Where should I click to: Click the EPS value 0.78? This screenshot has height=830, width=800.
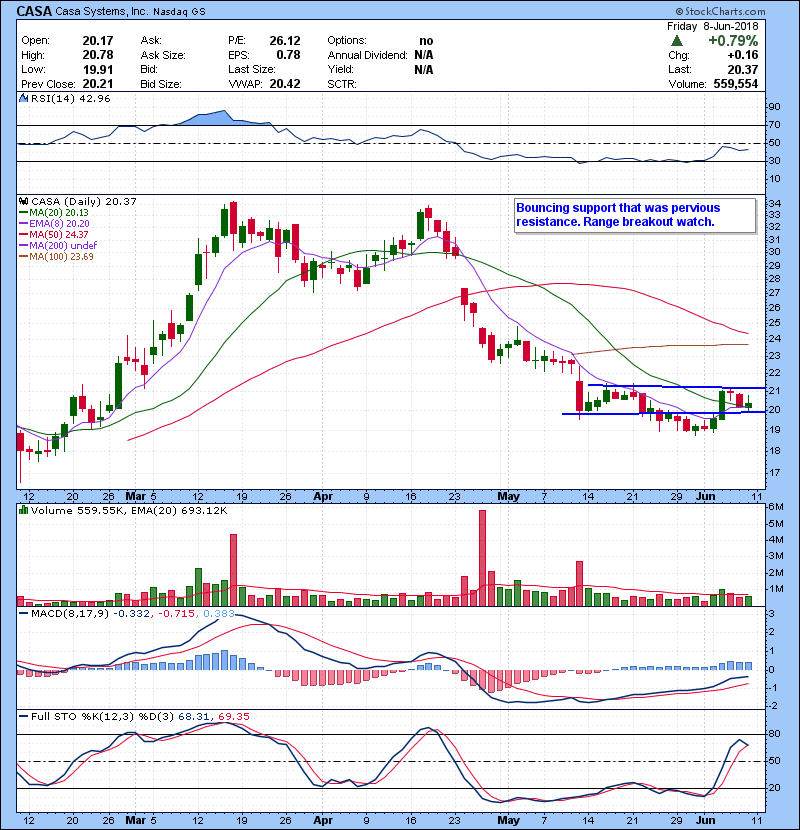(x=289, y=55)
